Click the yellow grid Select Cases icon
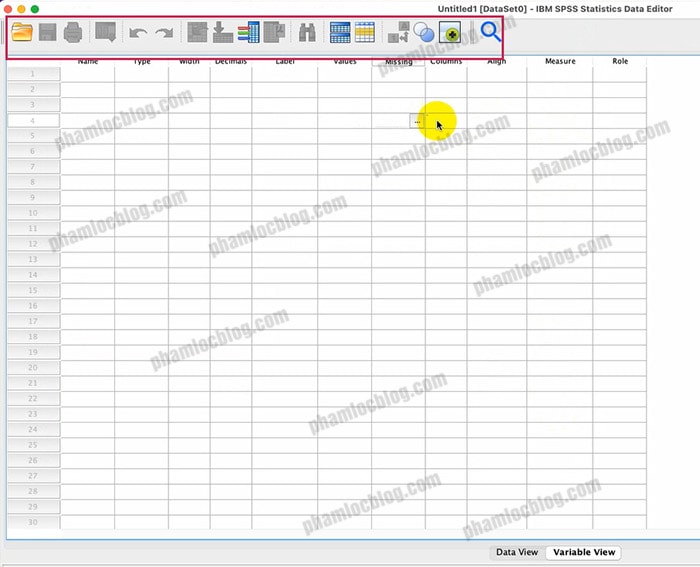The height and width of the screenshot is (567, 700). tap(365, 32)
